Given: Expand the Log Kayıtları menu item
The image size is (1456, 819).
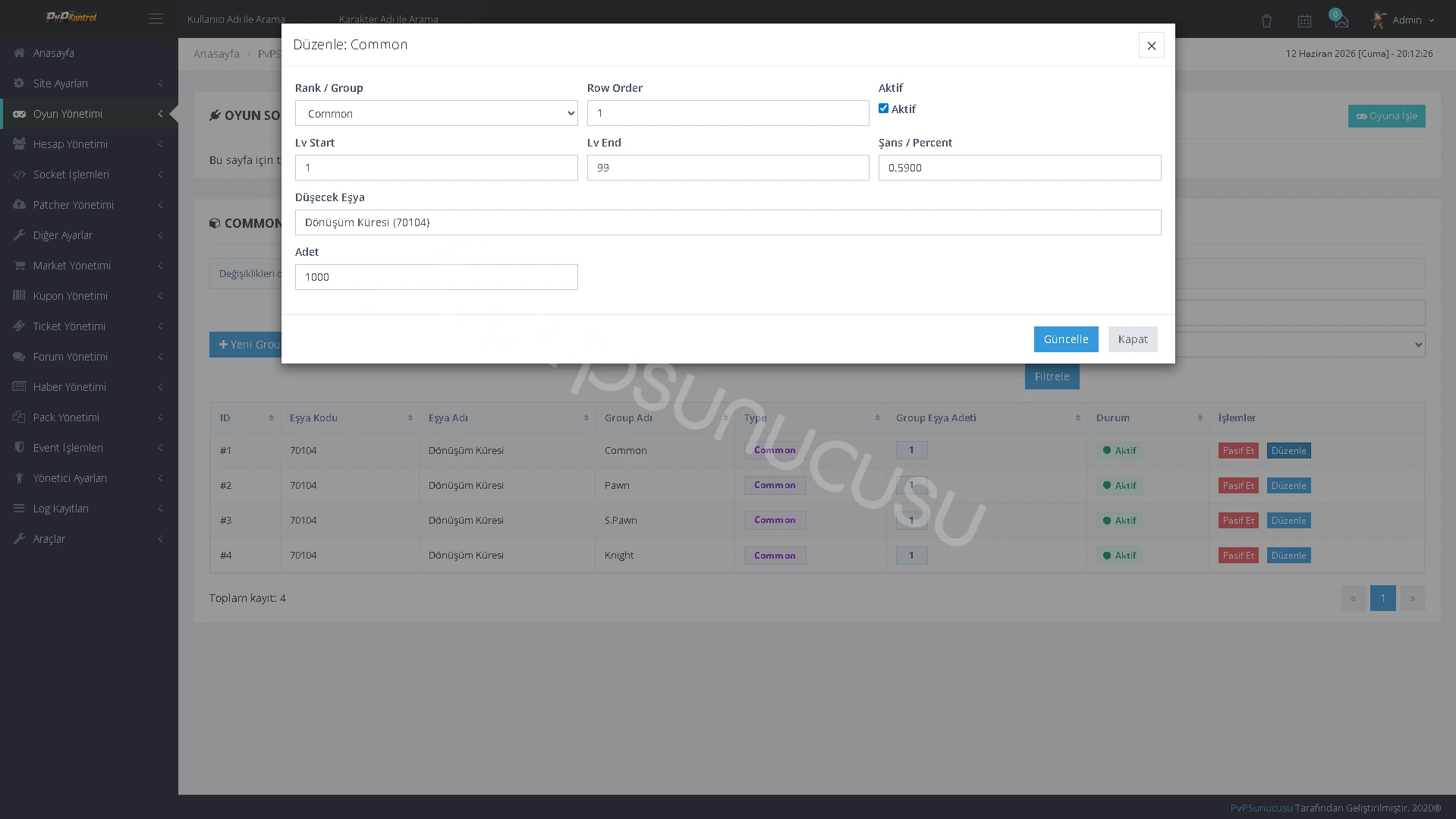Looking at the screenshot, I should pyautogui.click(x=89, y=509).
